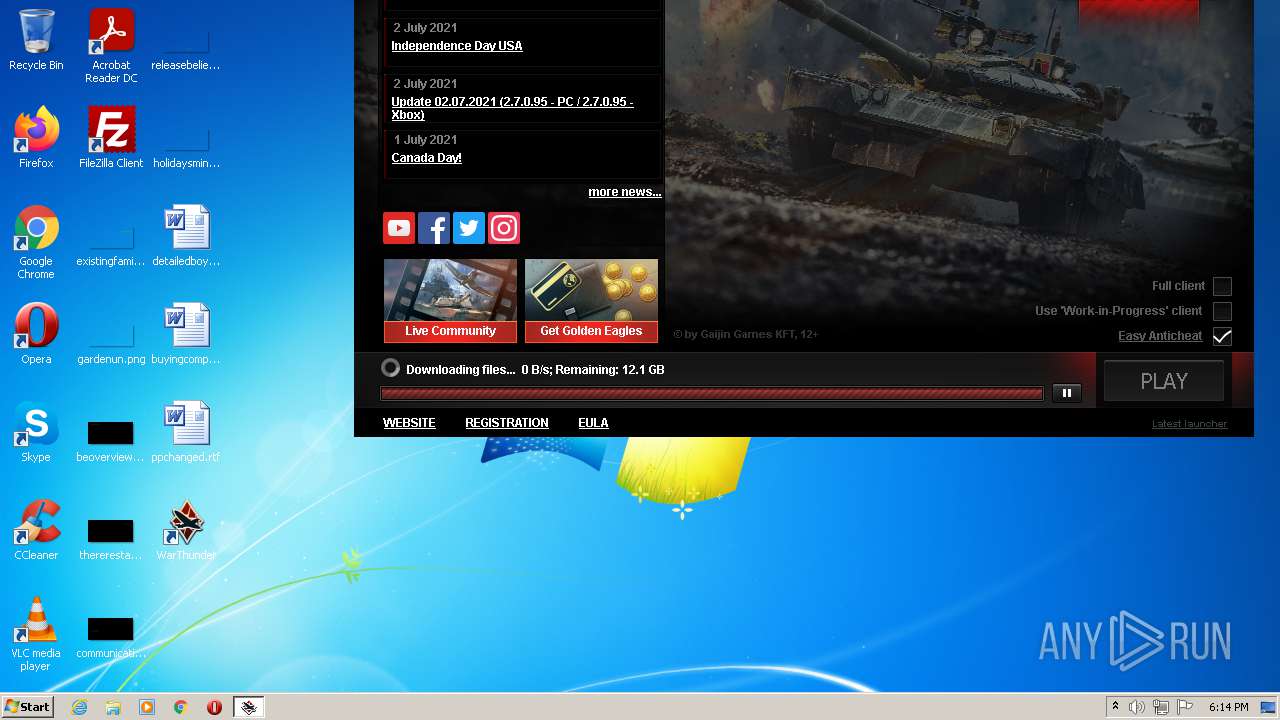
Task: Open the Action Center flag icon
Action: 1185,707
